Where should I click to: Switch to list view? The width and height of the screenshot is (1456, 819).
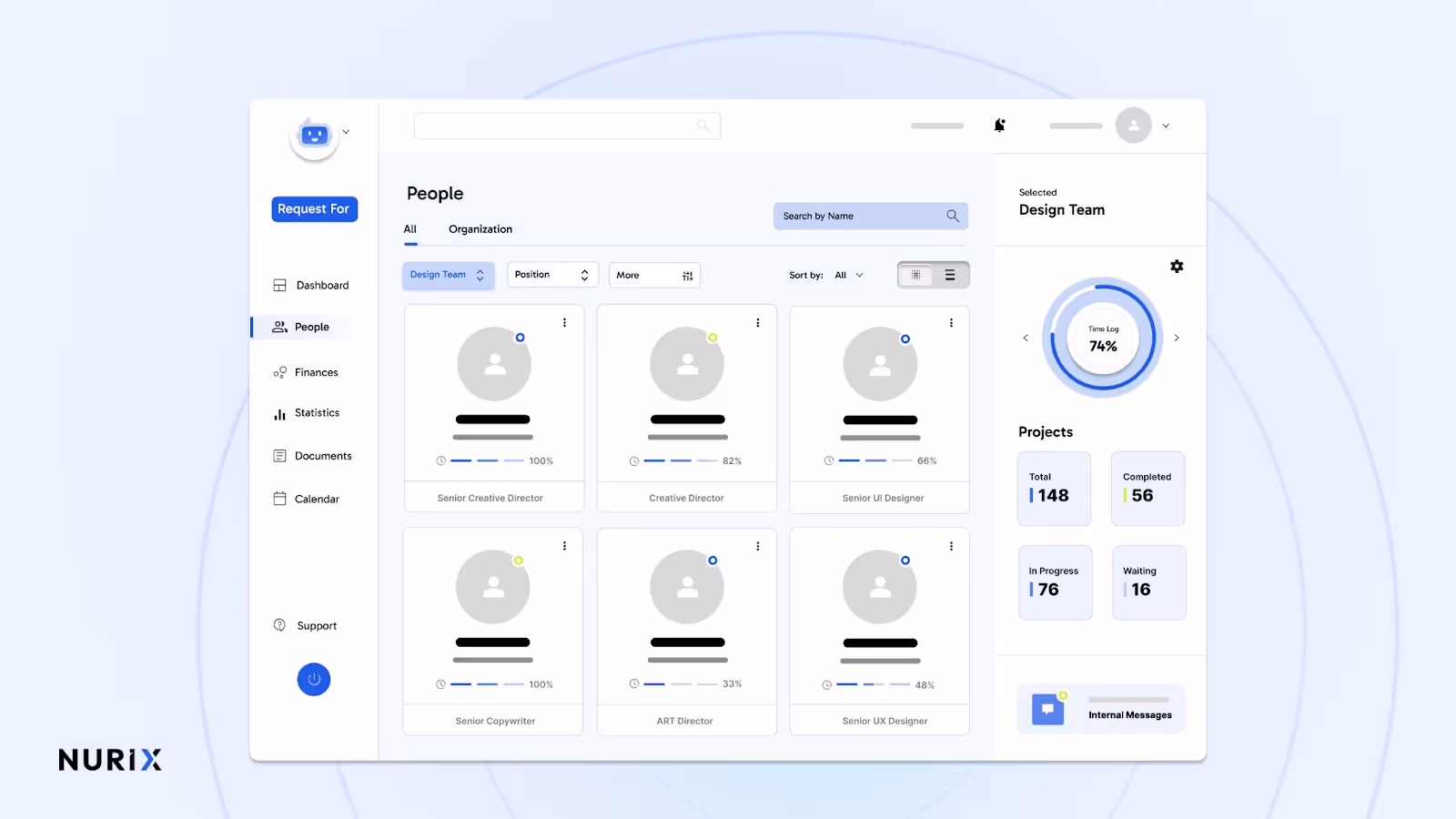tap(950, 275)
